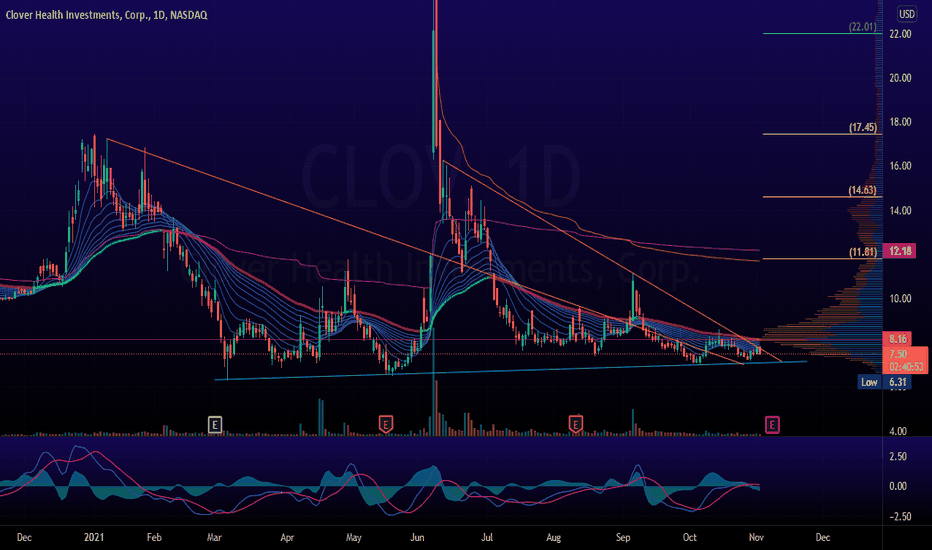Screen dimensions: 932x550
Task: Click the August earnings E marker
Action: pyautogui.click(x=575, y=424)
